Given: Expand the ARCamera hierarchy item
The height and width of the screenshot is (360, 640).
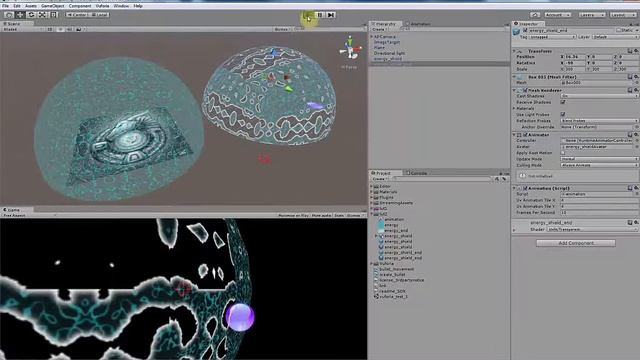Looking at the screenshot, I should pyautogui.click(x=372, y=37).
